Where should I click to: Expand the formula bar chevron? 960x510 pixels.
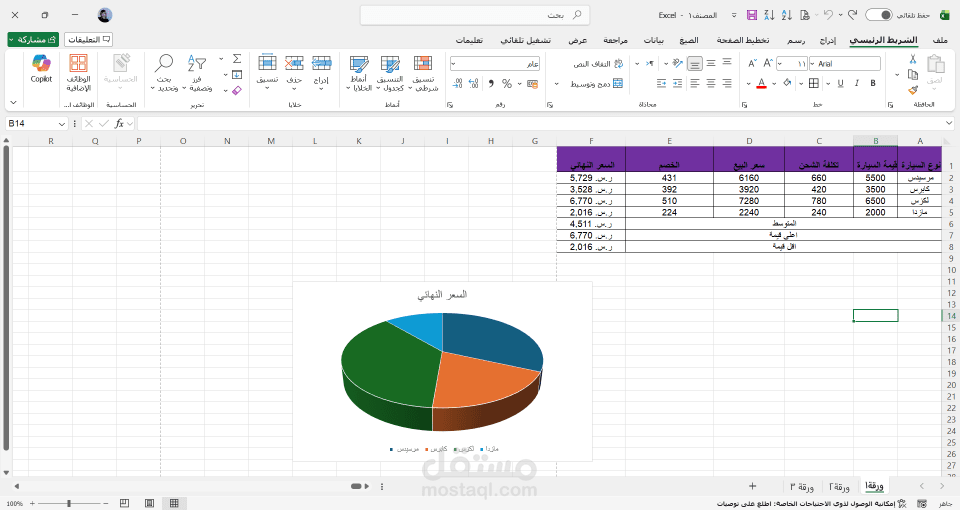pyautogui.click(x=948, y=124)
